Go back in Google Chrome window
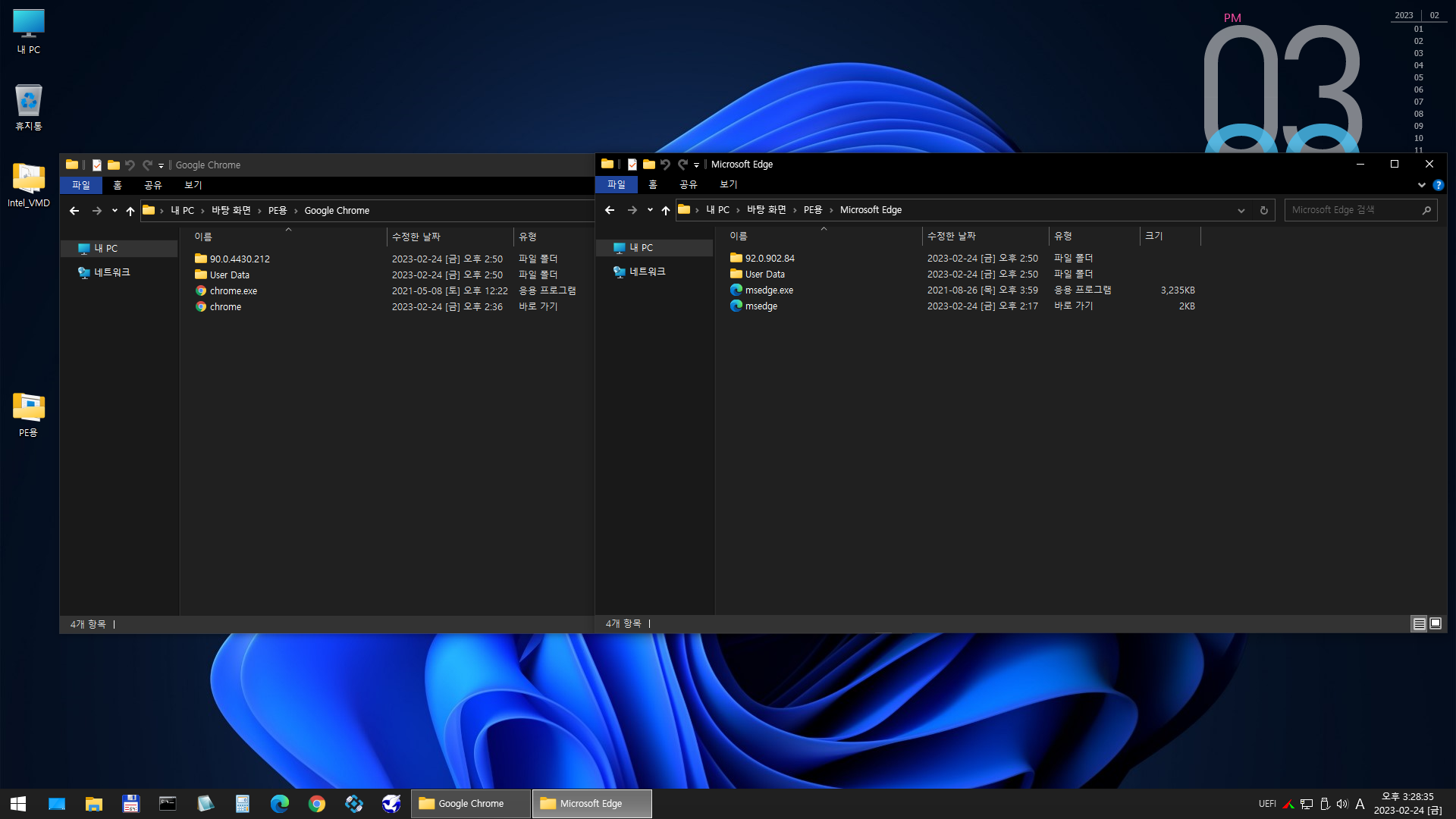This screenshot has height=819, width=1456. pyautogui.click(x=74, y=211)
